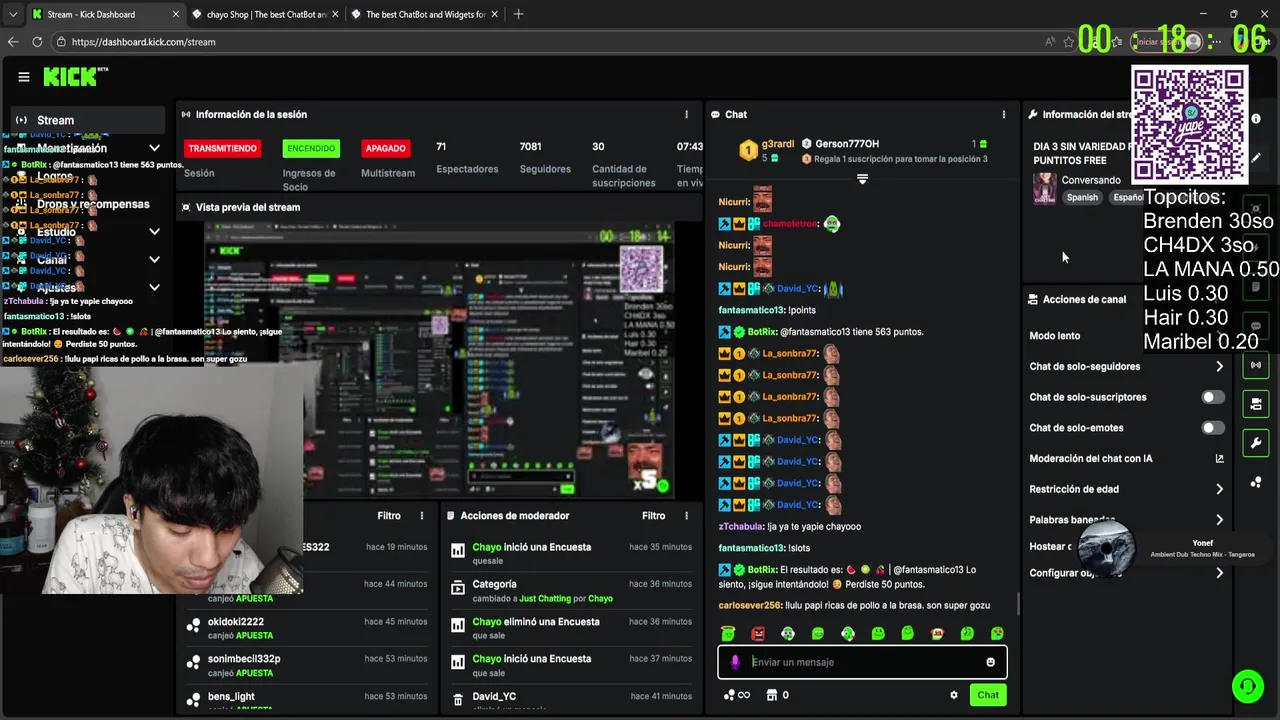Click chat panel scrollbar
The image size is (1280, 720).
point(1018,604)
